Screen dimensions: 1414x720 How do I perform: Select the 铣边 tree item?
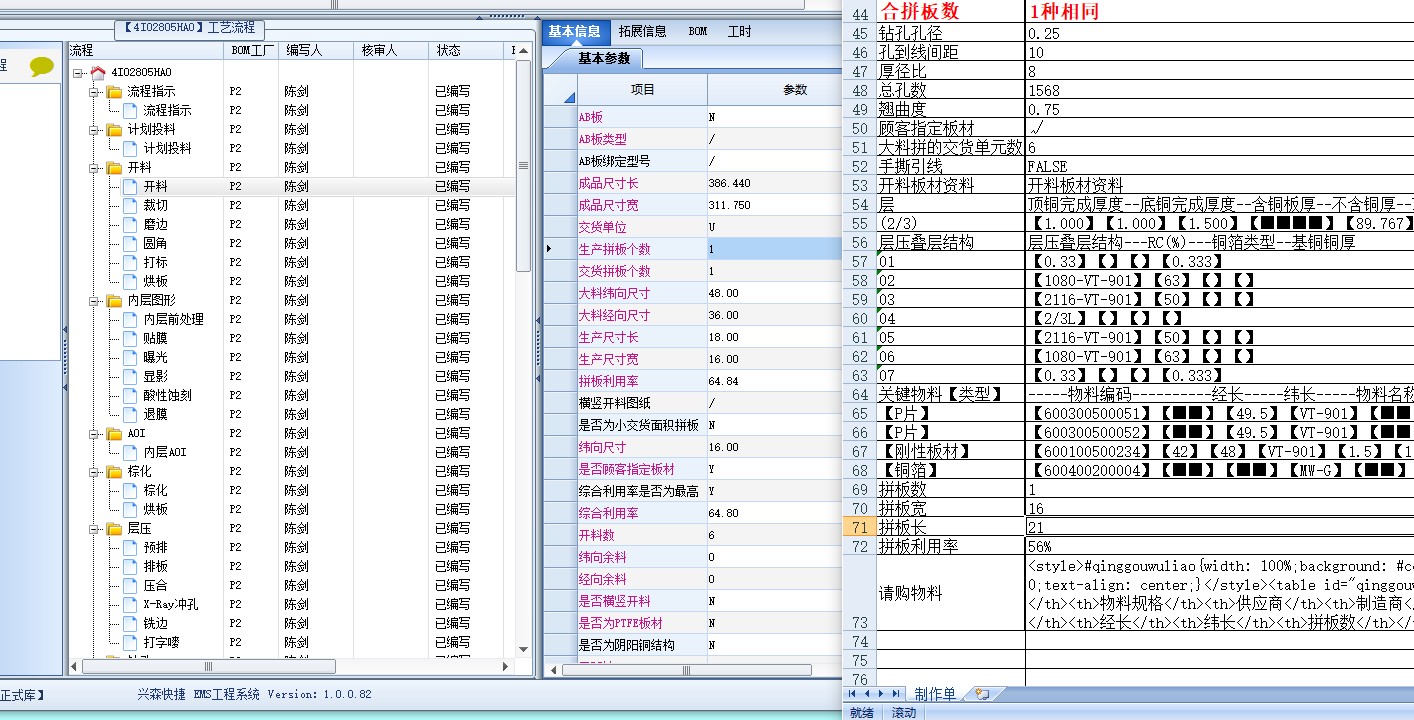155,623
